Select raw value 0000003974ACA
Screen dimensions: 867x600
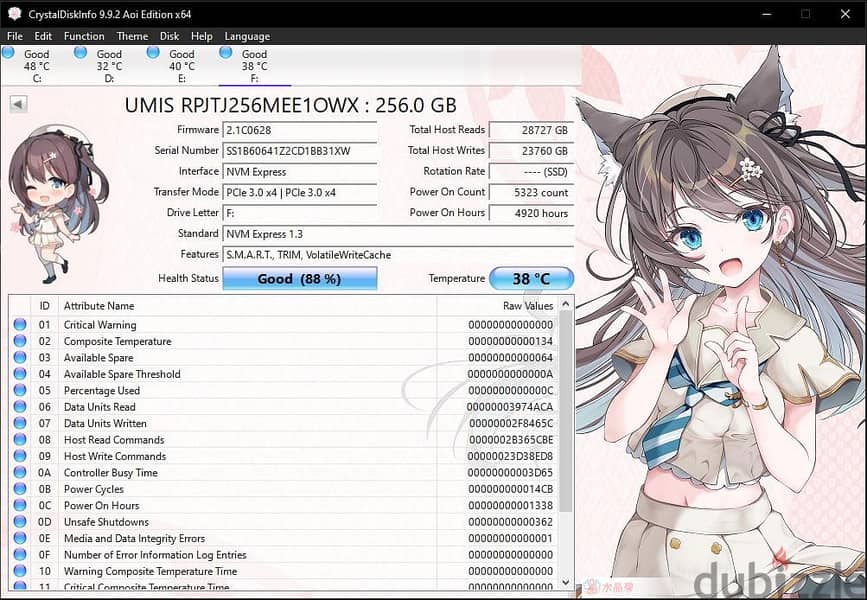[x=509, y=407]
